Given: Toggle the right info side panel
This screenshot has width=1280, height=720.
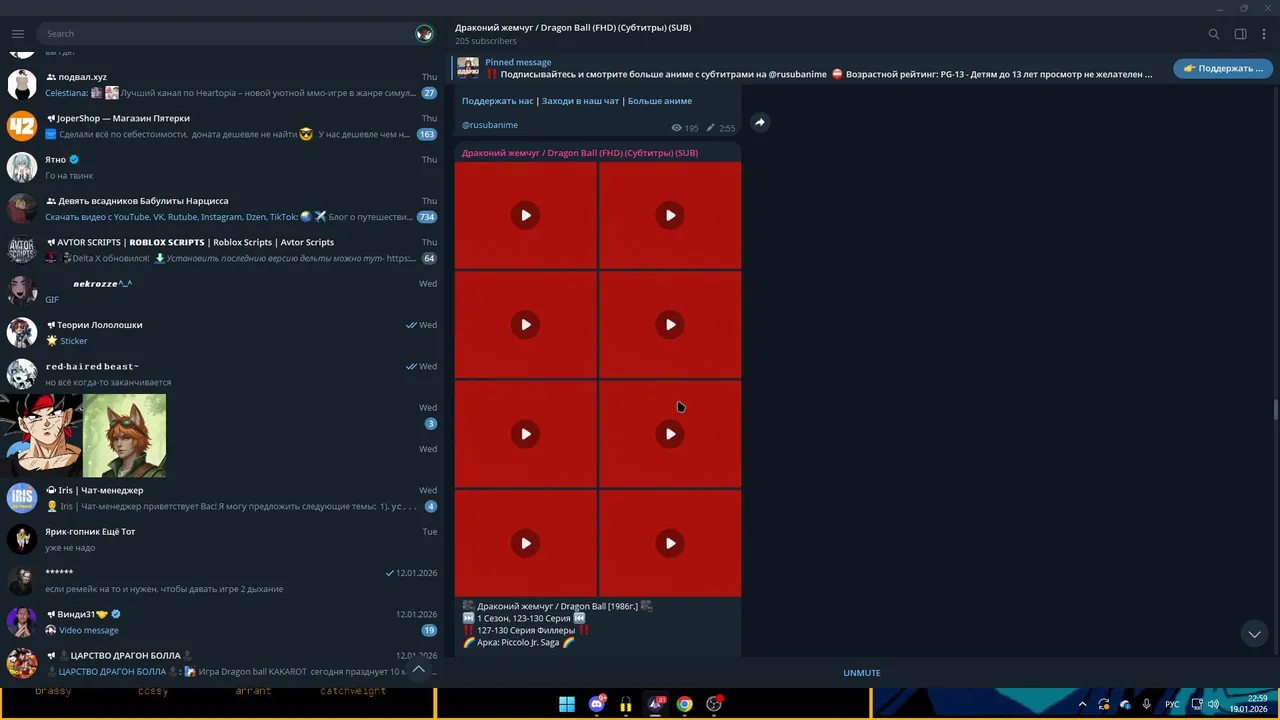Looking at the screenshot, I should click(1240, 34).
